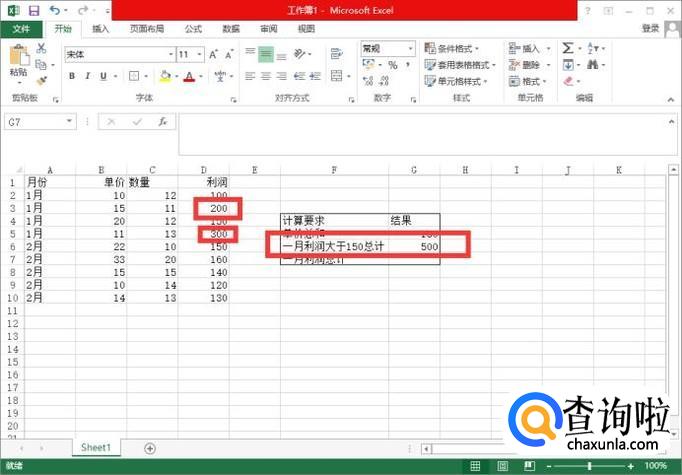Click the Sort and Filter icon

click(x=593, y=48)
